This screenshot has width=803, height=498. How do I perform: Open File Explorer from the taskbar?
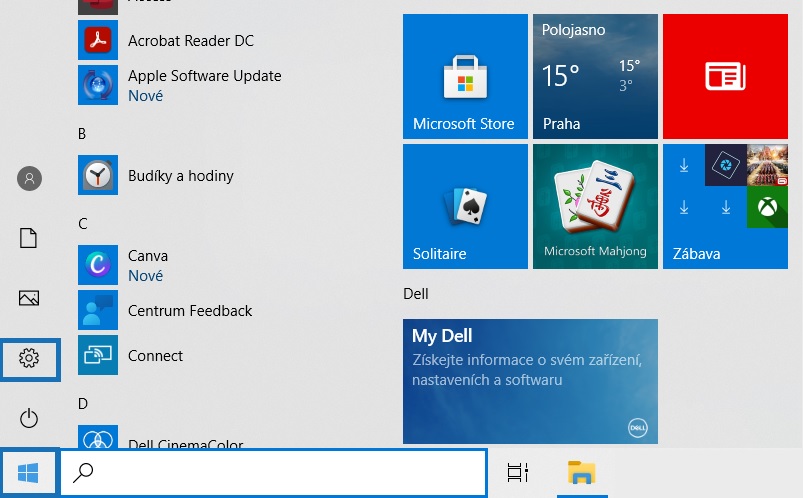(582, 472)
